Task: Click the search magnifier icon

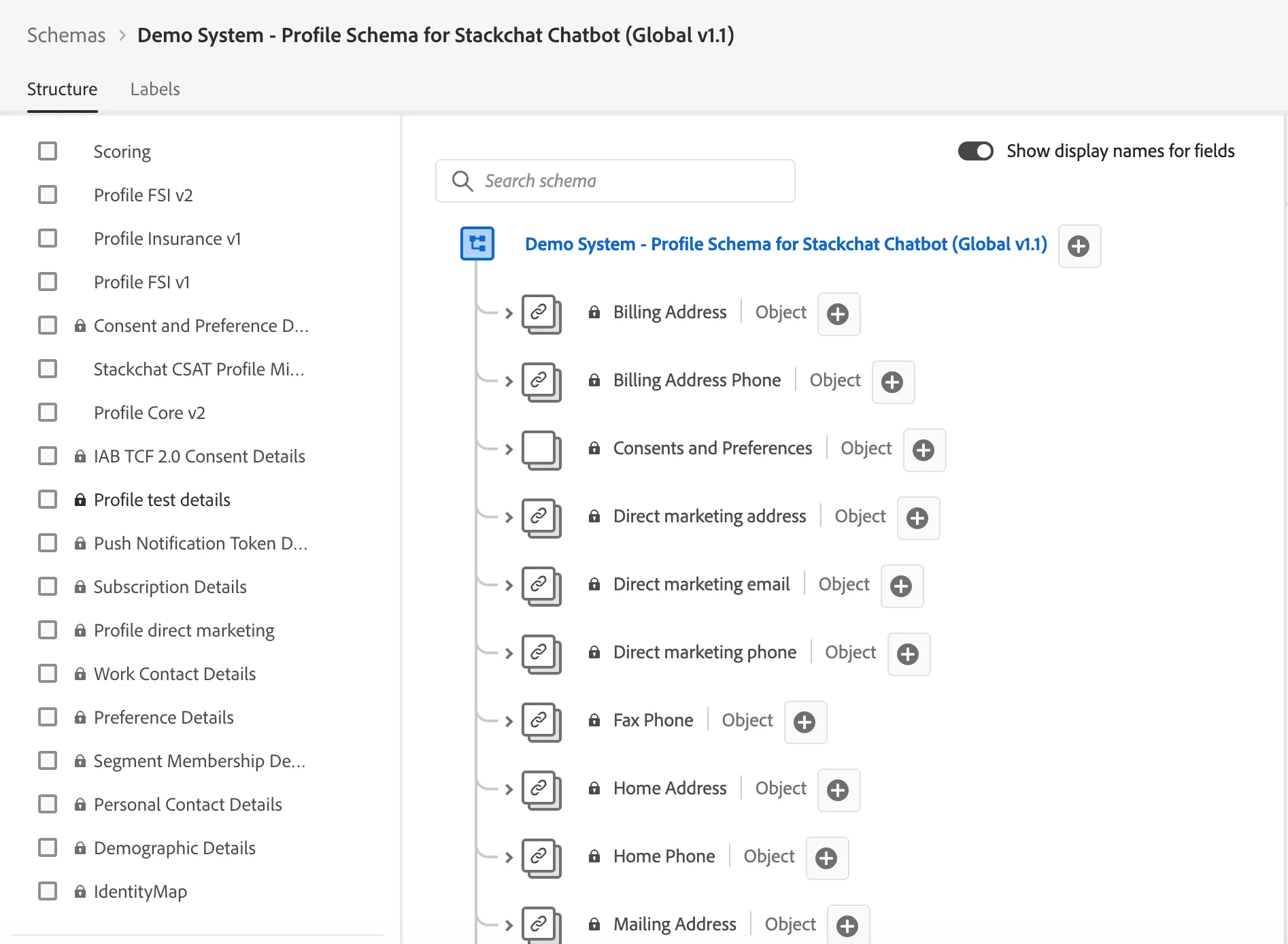Action: [462, 181]
